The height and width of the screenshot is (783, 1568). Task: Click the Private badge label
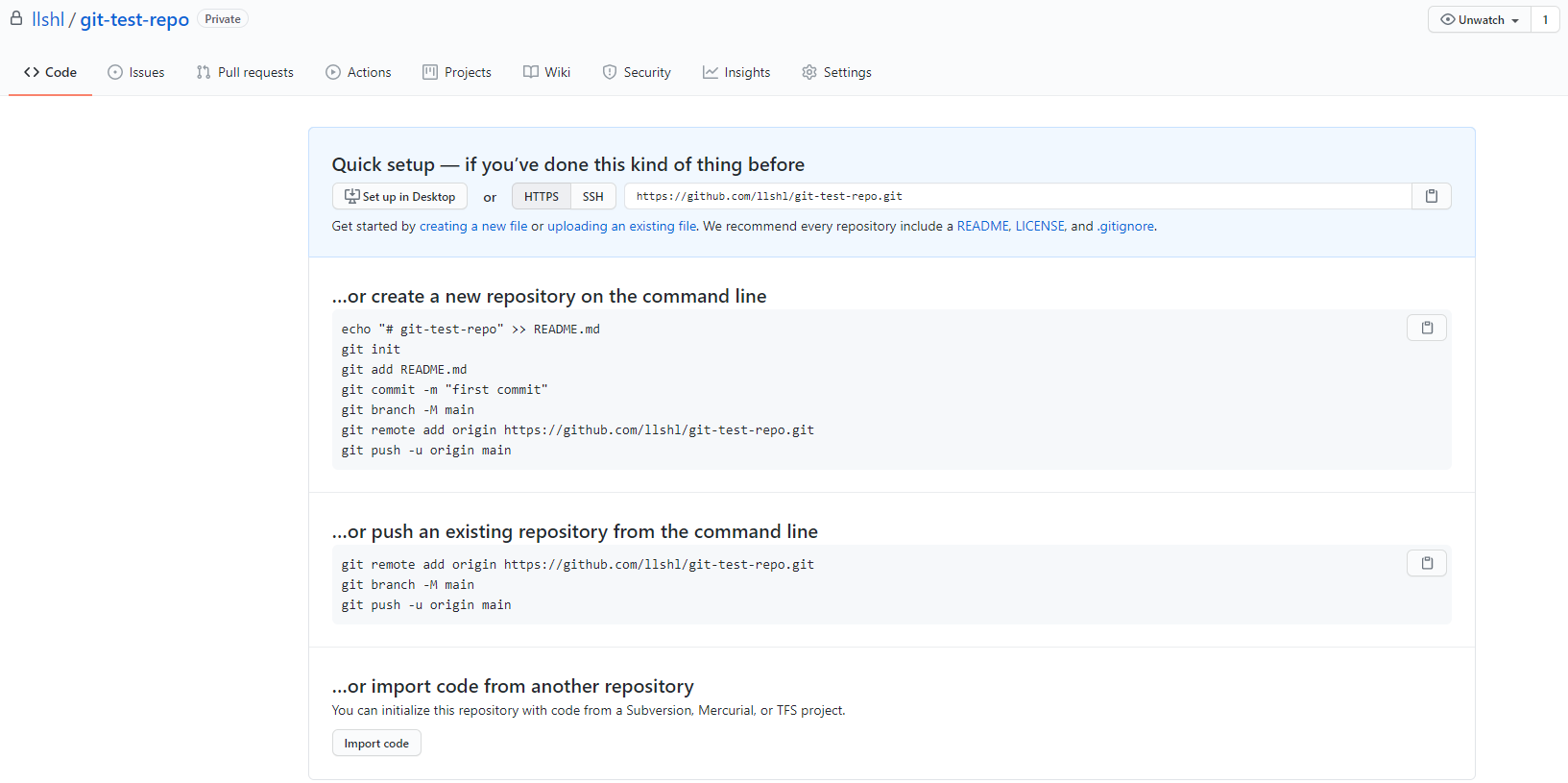223,19
